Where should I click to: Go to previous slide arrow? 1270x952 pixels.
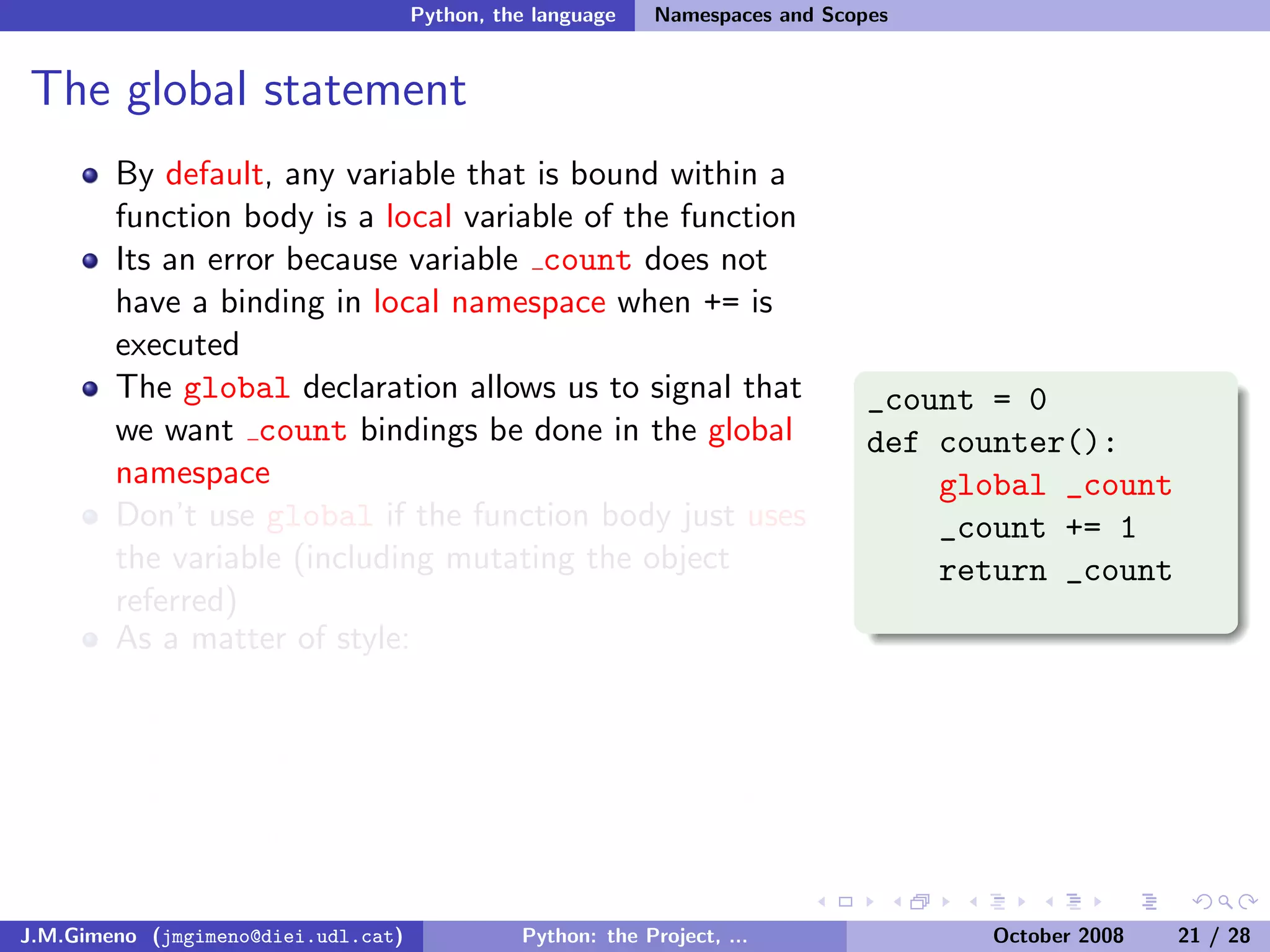(822, 902)
